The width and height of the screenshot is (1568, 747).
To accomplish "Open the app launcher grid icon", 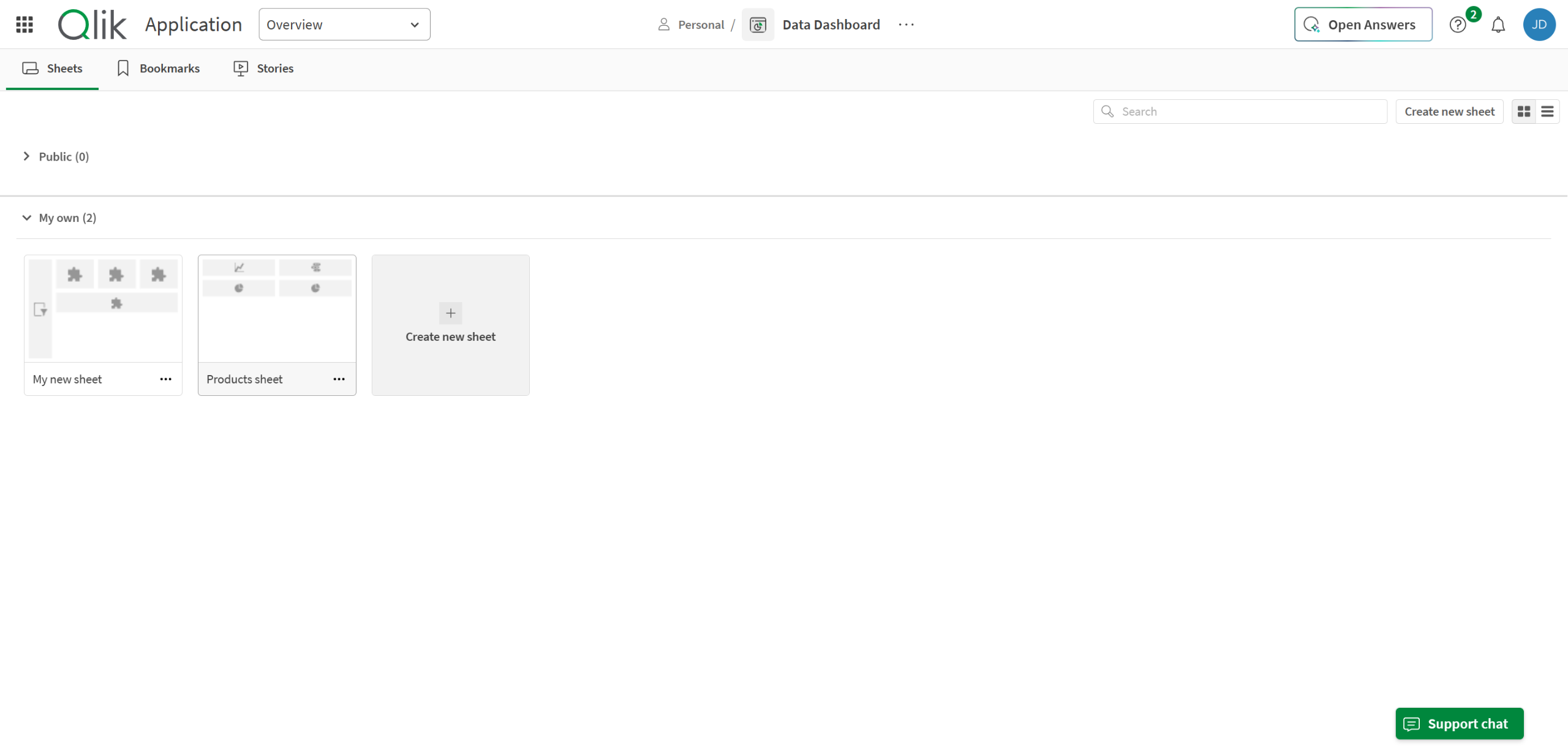I will tap(24, 25).
